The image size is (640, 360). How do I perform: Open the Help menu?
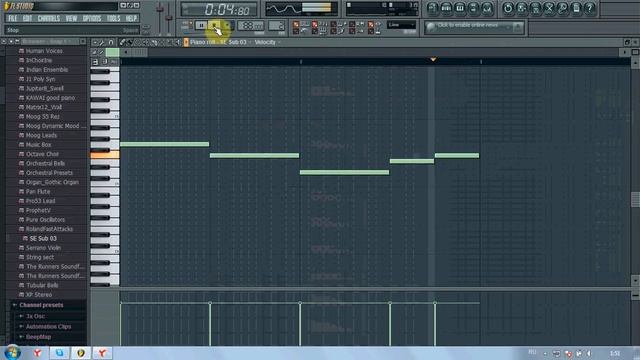coord(131,18)
